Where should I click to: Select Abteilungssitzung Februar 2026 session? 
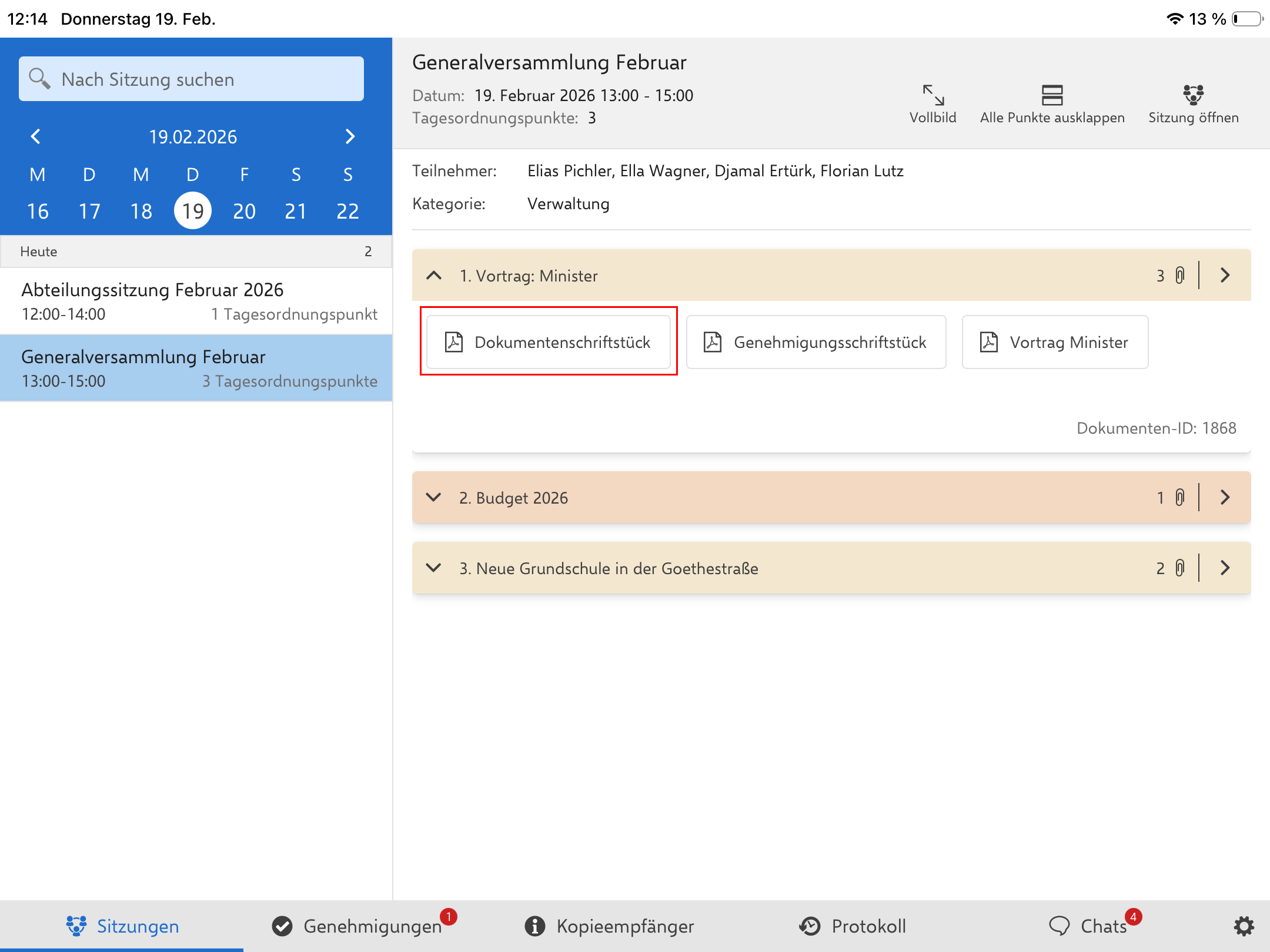[x=196, y=301]
